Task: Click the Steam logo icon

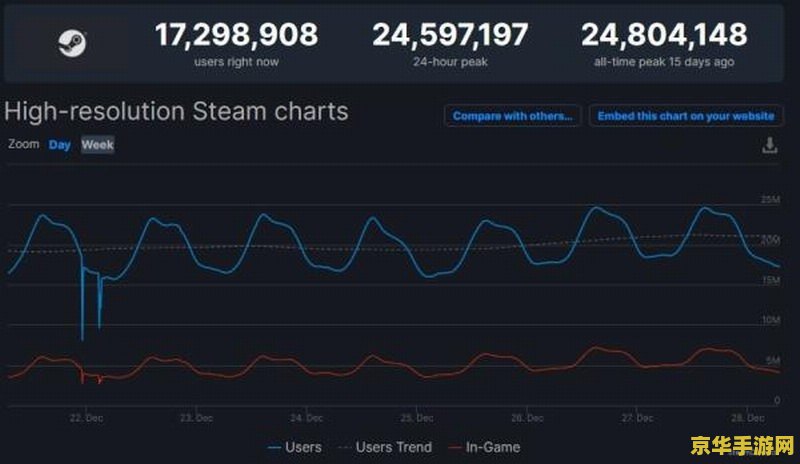Action: [72, 43]
